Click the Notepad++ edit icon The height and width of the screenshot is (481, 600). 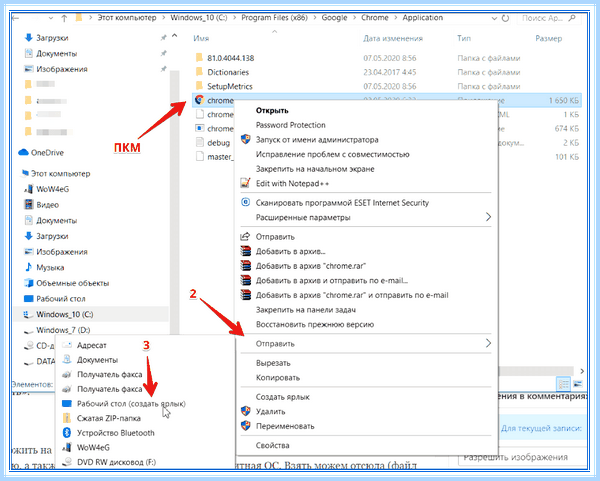(x=245, y=183)
